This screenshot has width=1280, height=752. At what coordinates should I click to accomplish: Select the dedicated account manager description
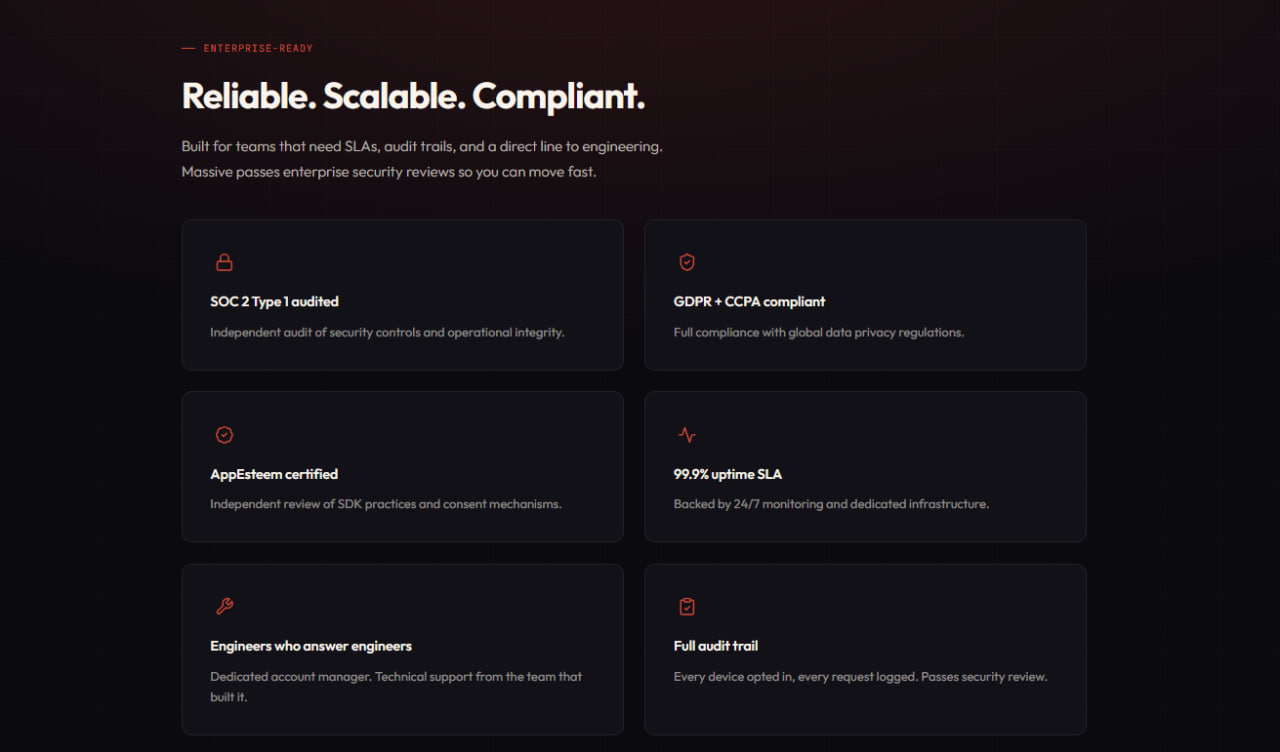(396, 686)
